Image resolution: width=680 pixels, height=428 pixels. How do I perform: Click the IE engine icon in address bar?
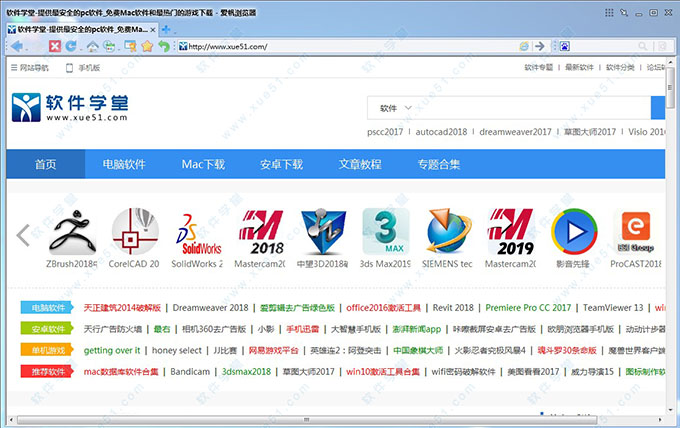[524, 46]
